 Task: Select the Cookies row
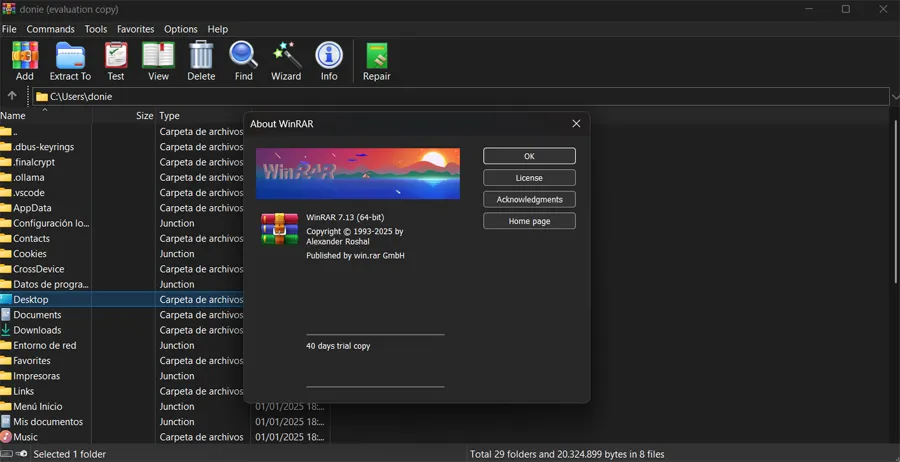point(123,254)
